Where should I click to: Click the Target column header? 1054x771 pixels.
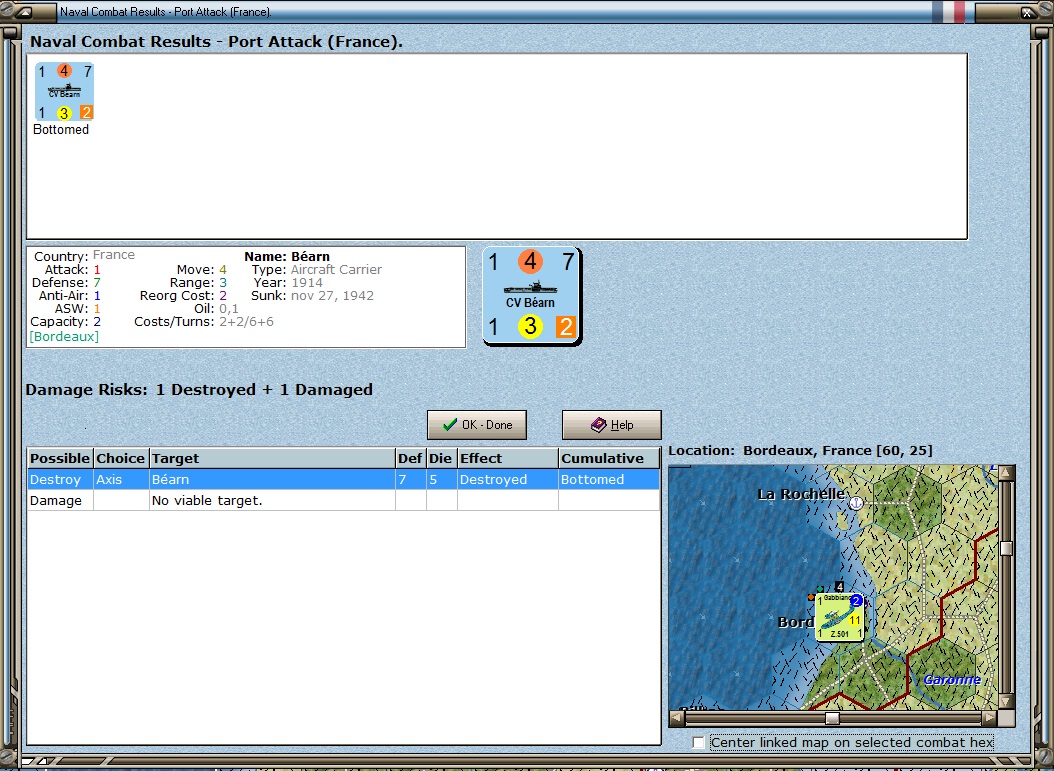[x=272, y=458]
